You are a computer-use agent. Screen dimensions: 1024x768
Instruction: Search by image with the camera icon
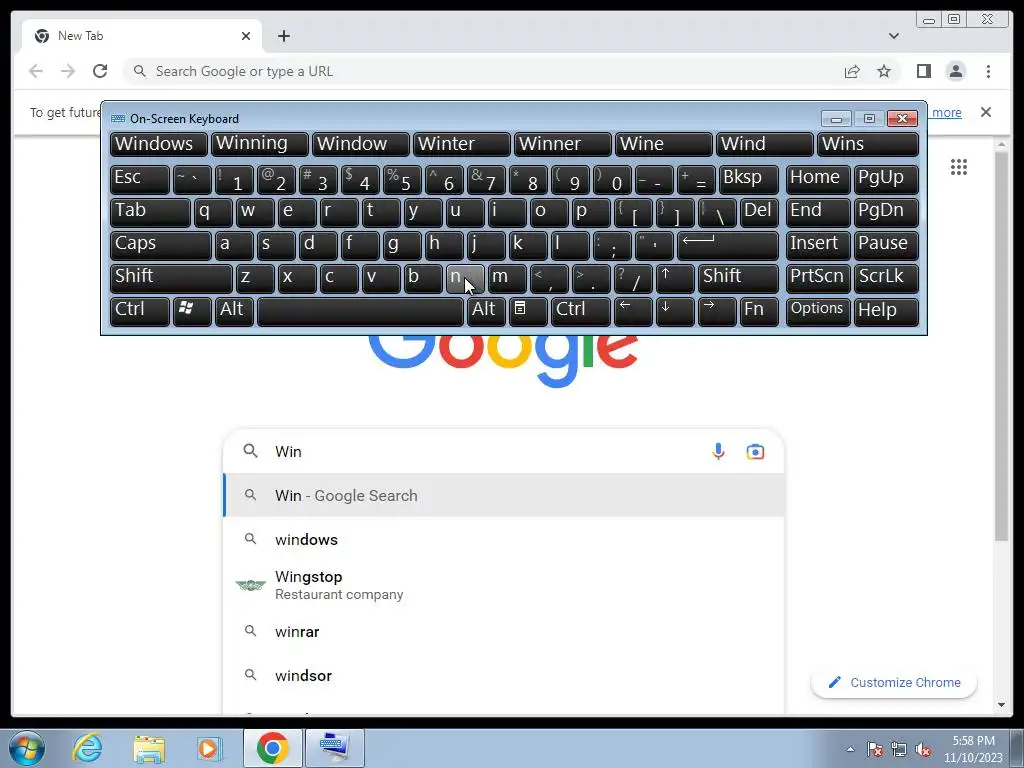(755, 451)
